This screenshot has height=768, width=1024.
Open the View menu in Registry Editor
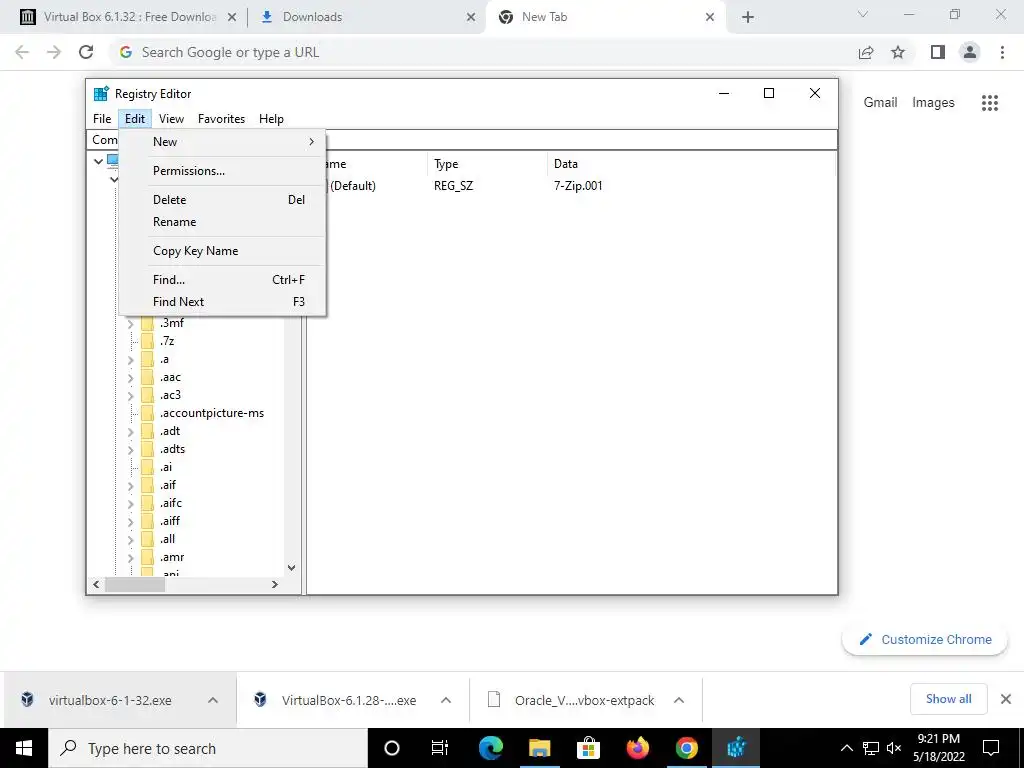[x=171, y=119]
